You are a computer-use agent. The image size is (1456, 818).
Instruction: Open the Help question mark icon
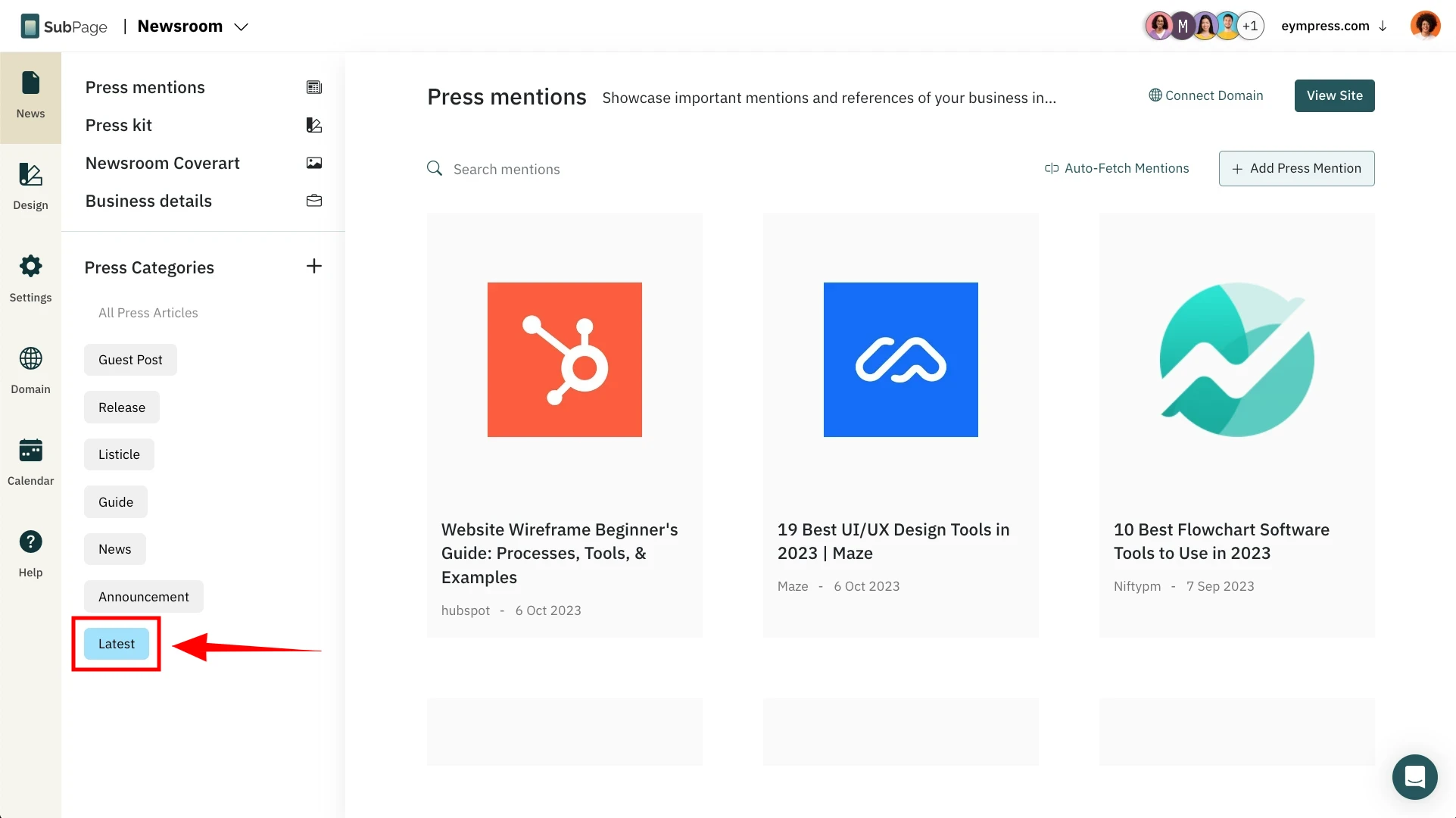[x=30, y=542]
